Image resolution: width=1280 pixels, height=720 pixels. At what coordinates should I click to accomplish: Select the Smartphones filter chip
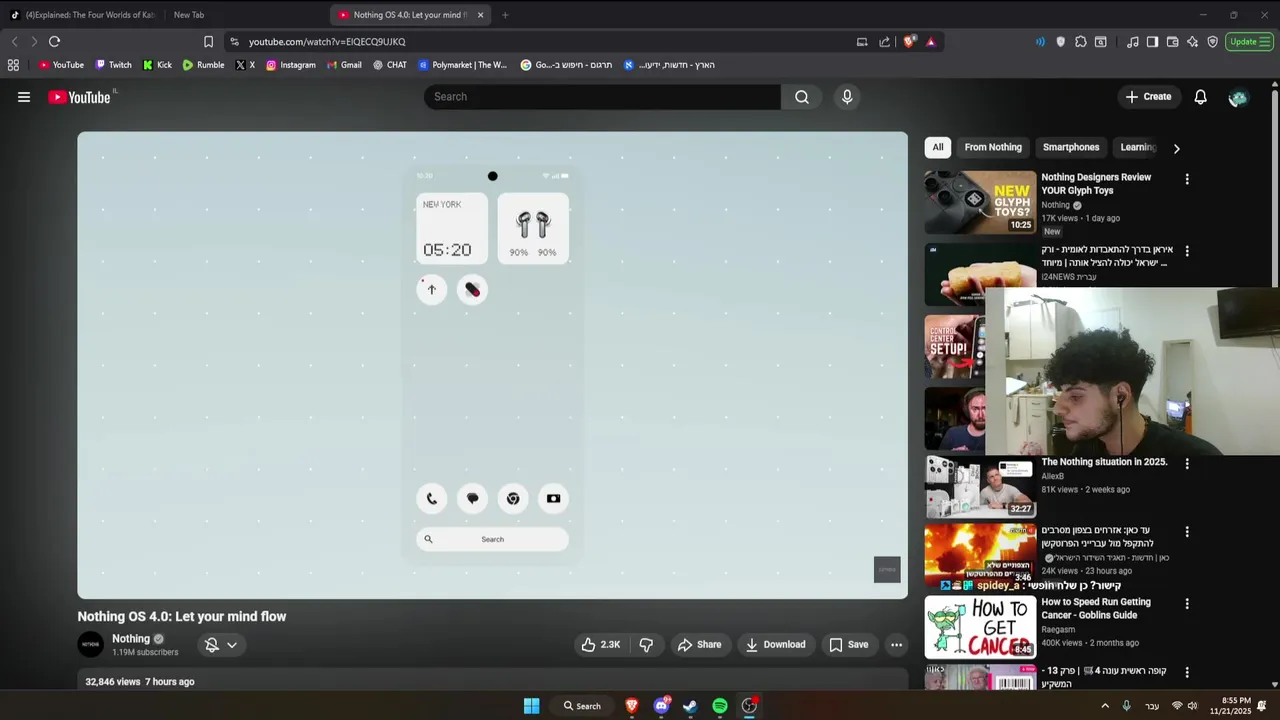click(1071, 147)
